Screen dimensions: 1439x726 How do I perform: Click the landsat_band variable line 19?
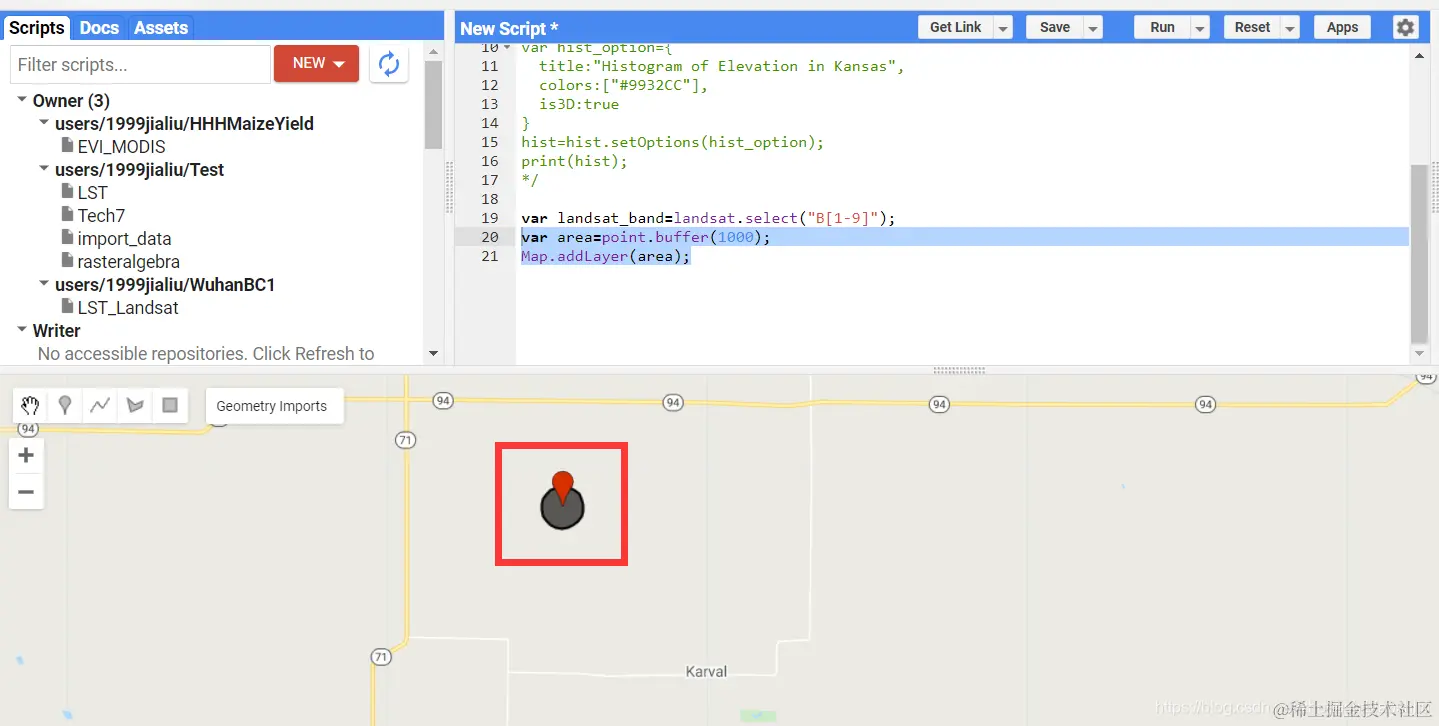click(708, 218)
